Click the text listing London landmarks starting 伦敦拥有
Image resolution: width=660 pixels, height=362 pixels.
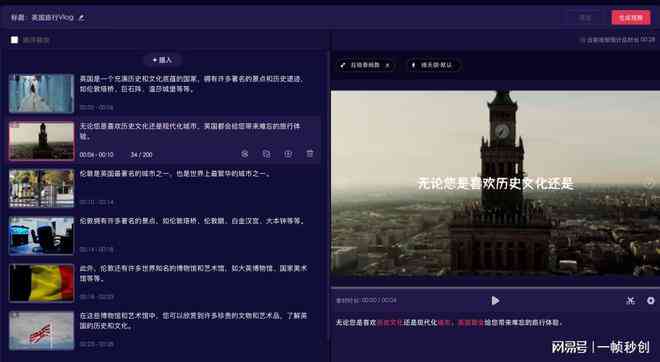(192, 221)
